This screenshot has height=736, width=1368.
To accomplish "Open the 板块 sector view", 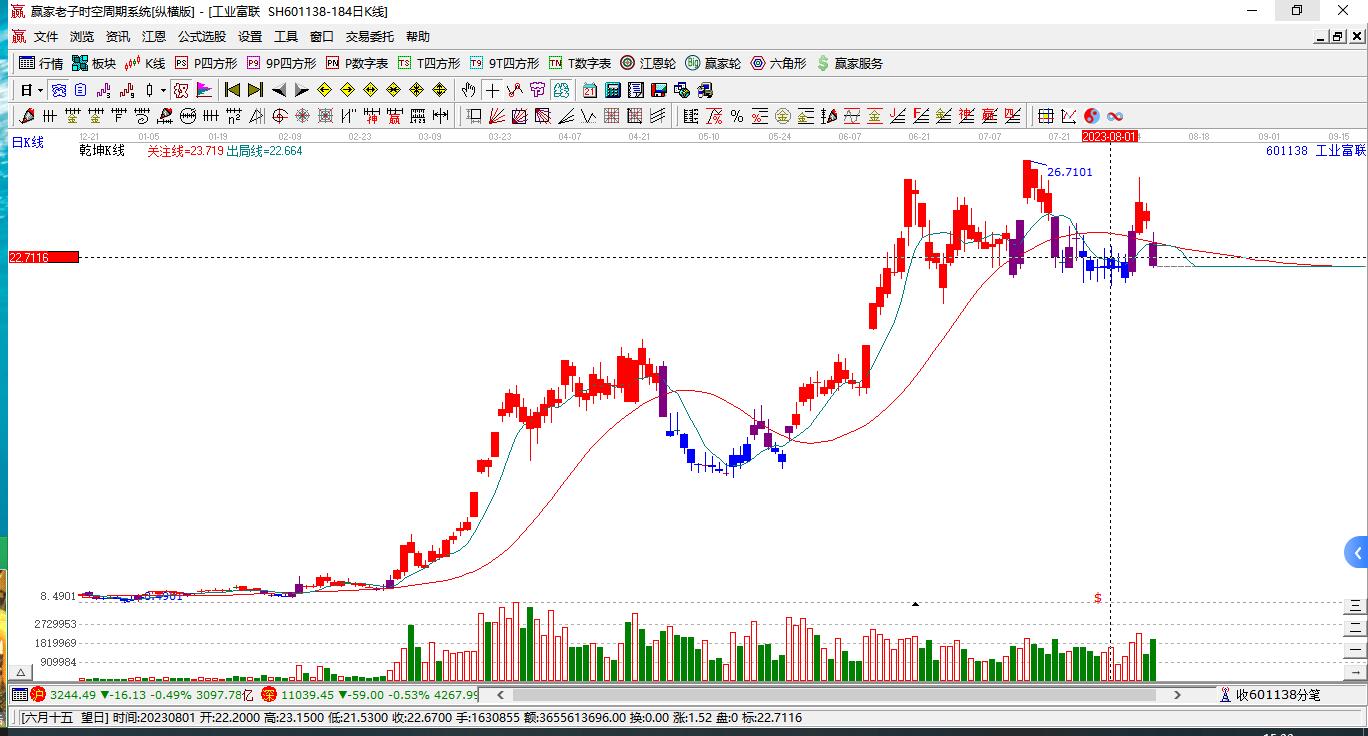I will click(94, 63).
